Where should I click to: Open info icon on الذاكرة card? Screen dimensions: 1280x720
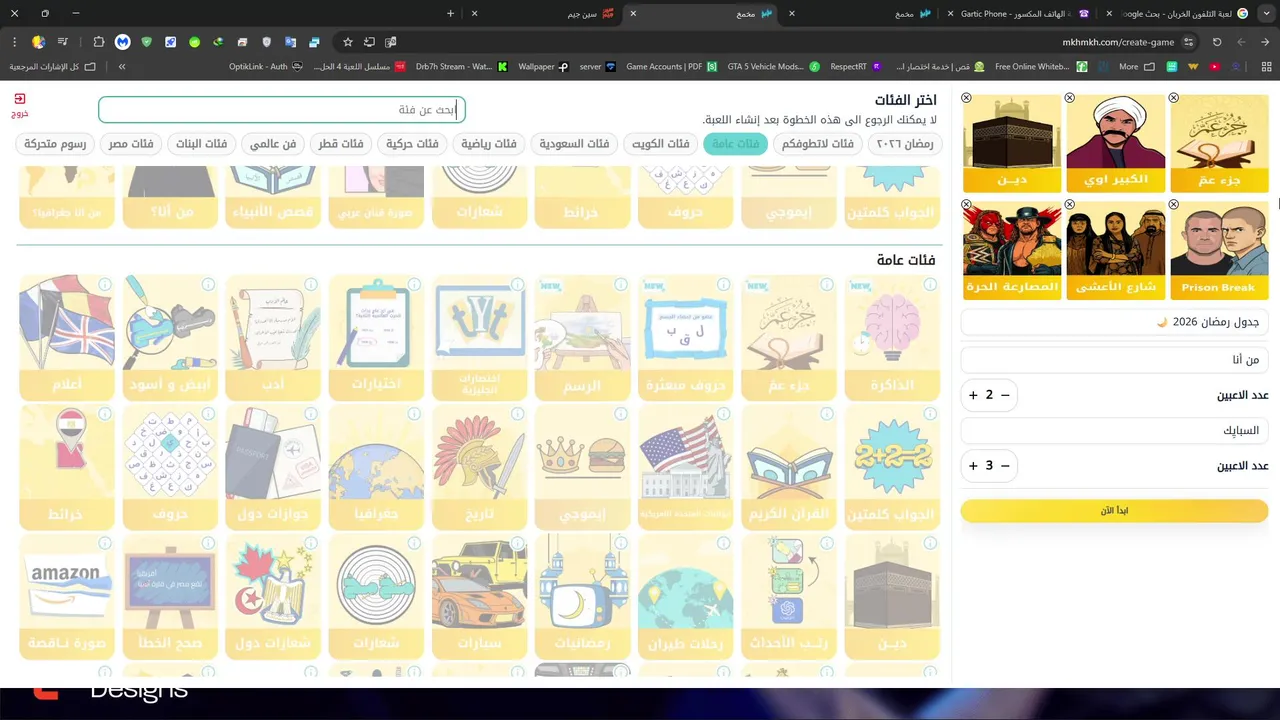[931, 285]
